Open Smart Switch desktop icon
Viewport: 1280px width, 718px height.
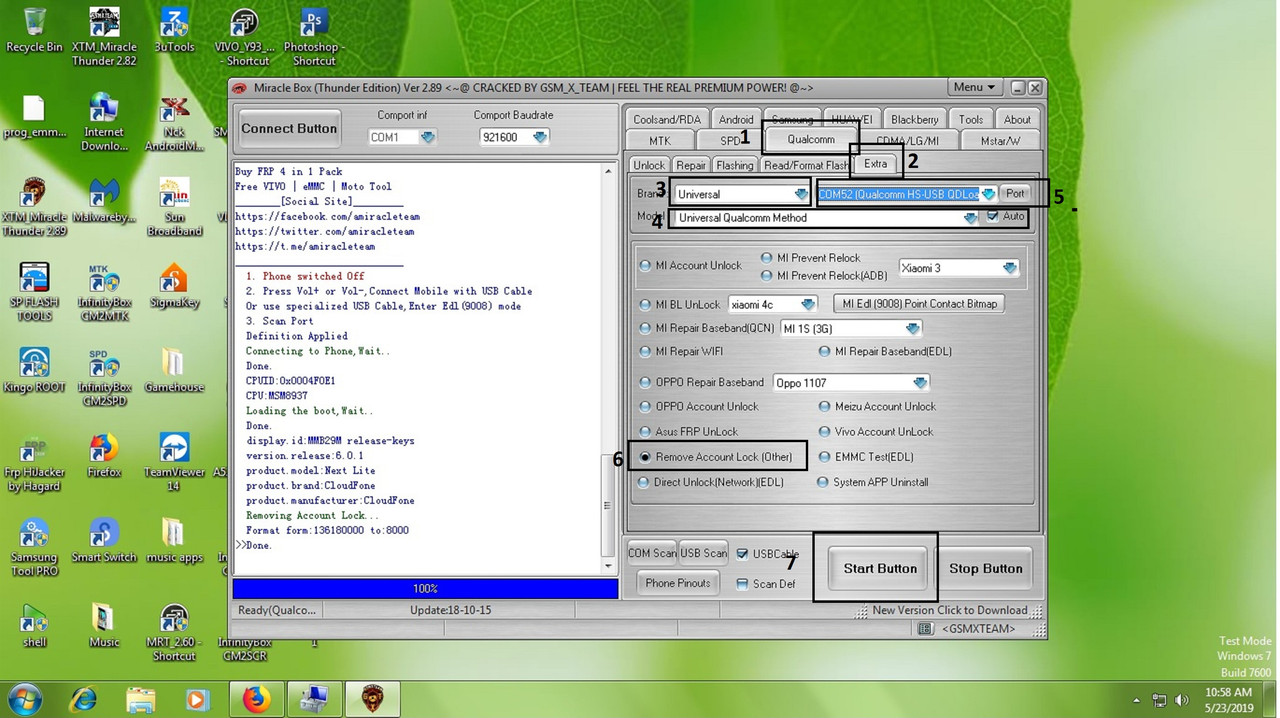(x=104, y=541)
